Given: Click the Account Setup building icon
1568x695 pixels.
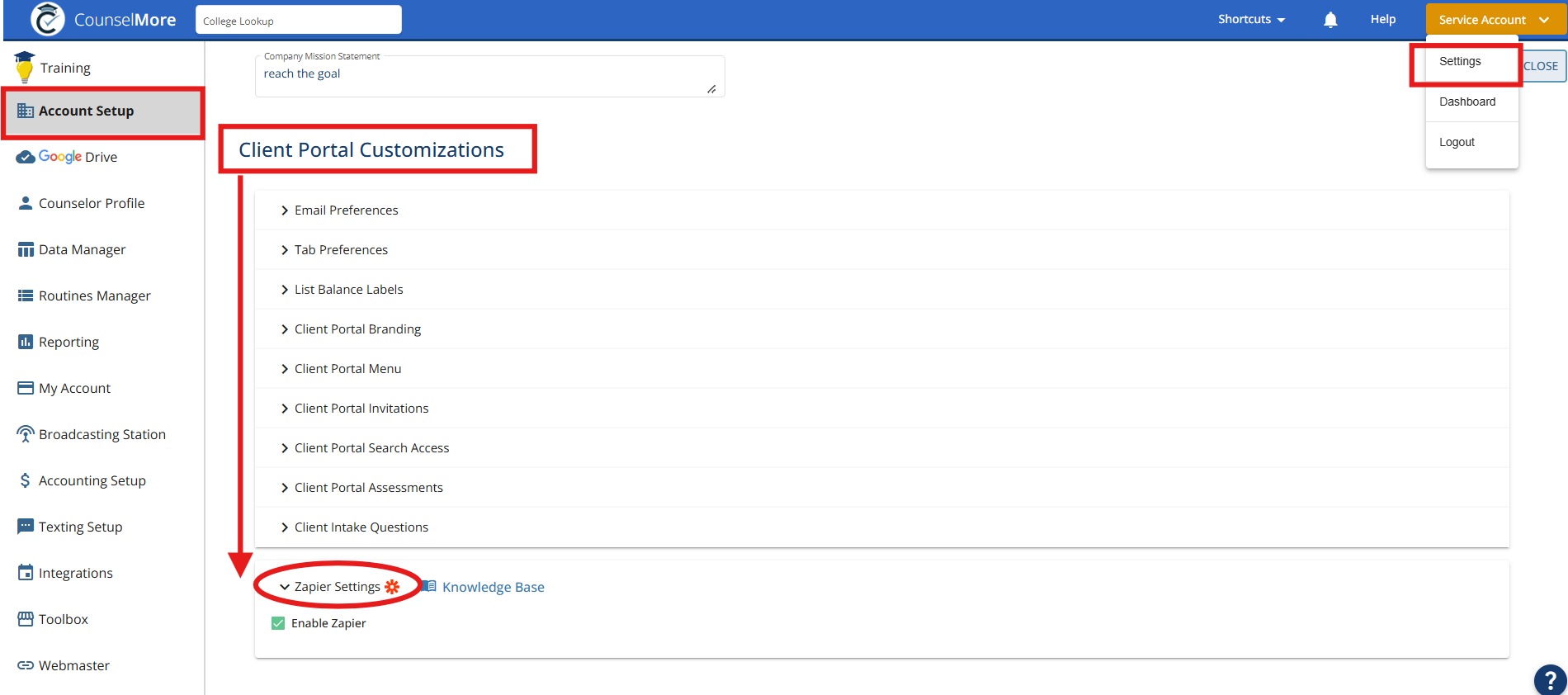Looking at the screenshot, I should click(x=26, y=111).
